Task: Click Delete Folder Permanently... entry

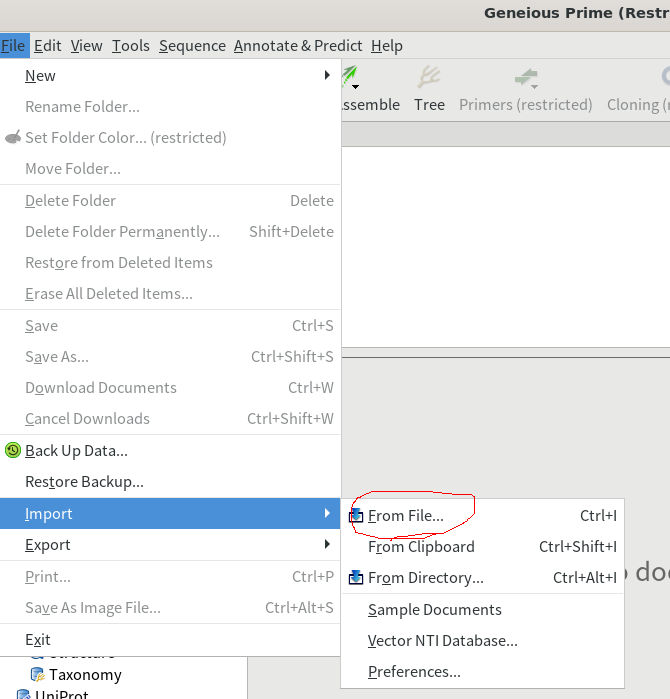Action: click(170, 232)
